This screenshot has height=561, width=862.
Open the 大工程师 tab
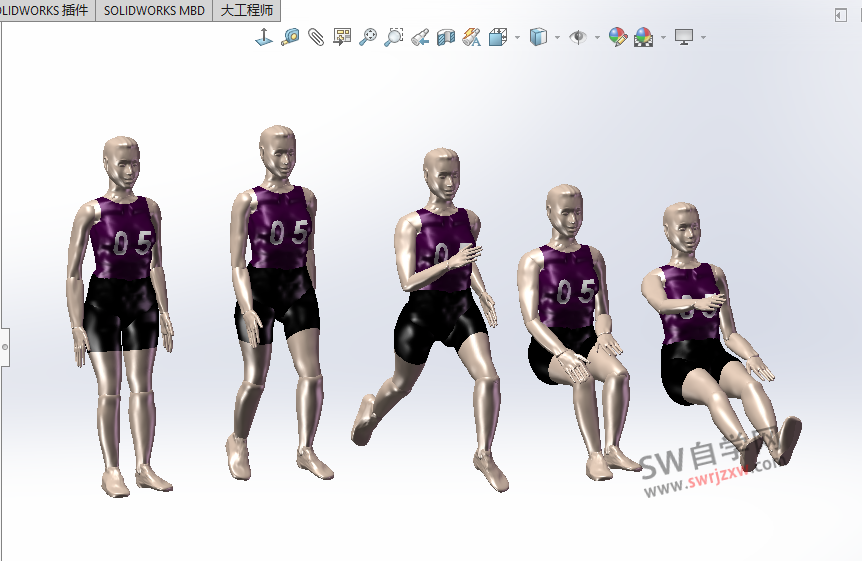(x=246, y=10)
